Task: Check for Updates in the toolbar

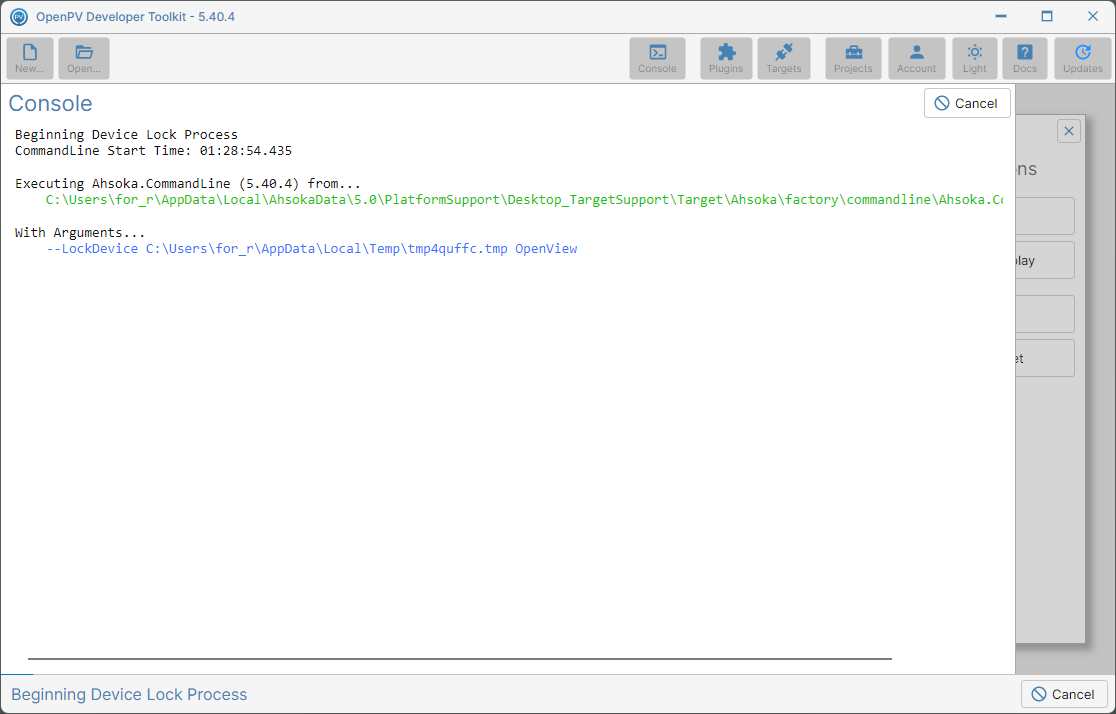Action: pos(1083,58)
